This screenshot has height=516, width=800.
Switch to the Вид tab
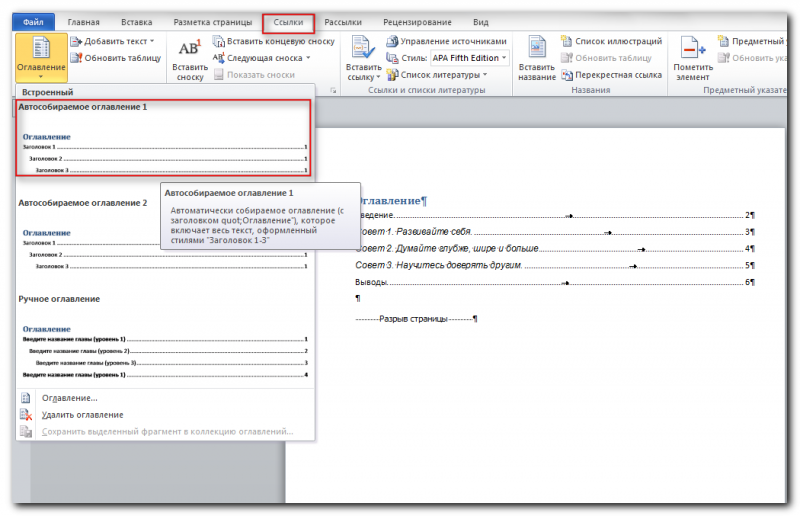pos(481,22)
